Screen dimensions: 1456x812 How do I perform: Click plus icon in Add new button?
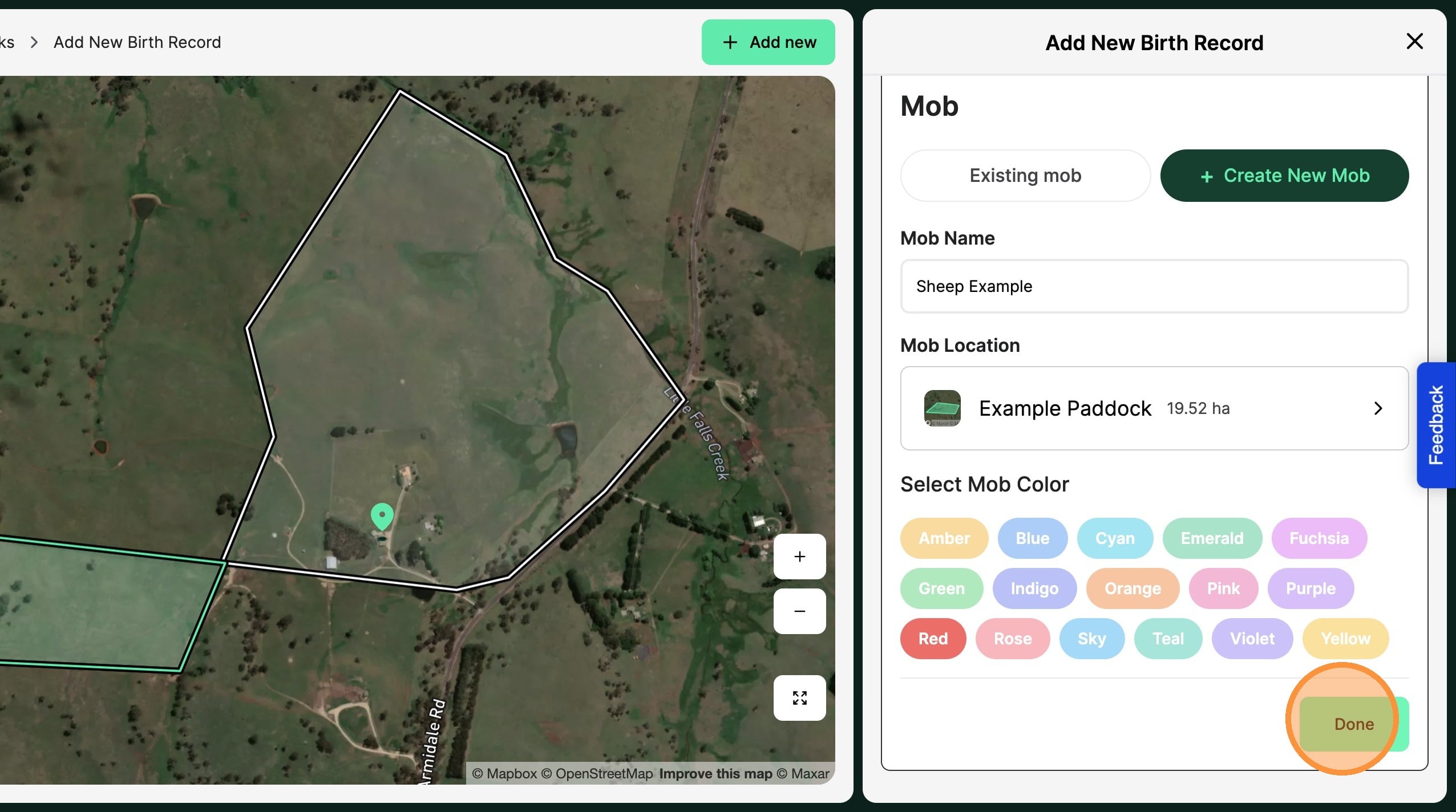coord(730,43)
